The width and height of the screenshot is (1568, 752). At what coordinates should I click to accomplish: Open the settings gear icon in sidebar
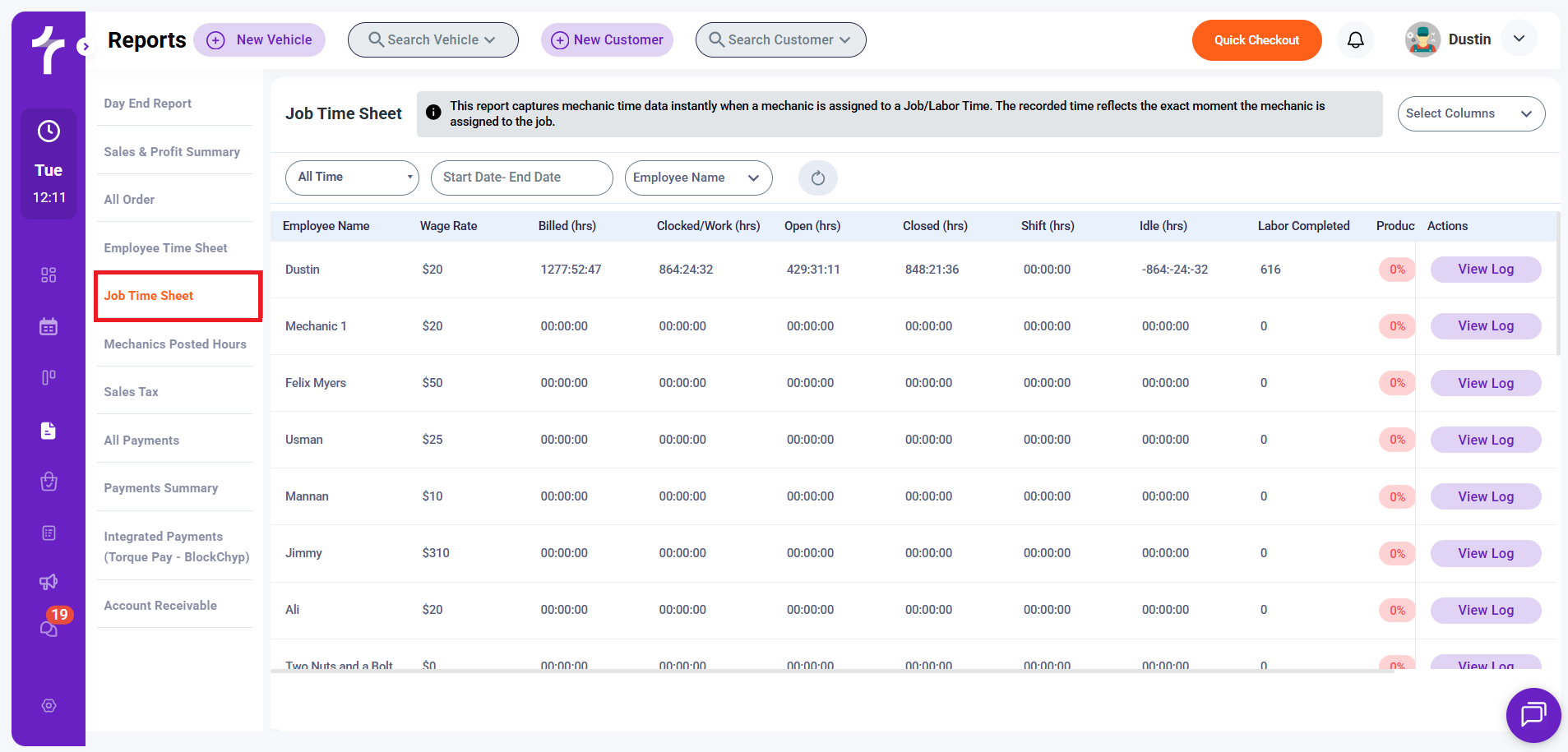point(49,706)
